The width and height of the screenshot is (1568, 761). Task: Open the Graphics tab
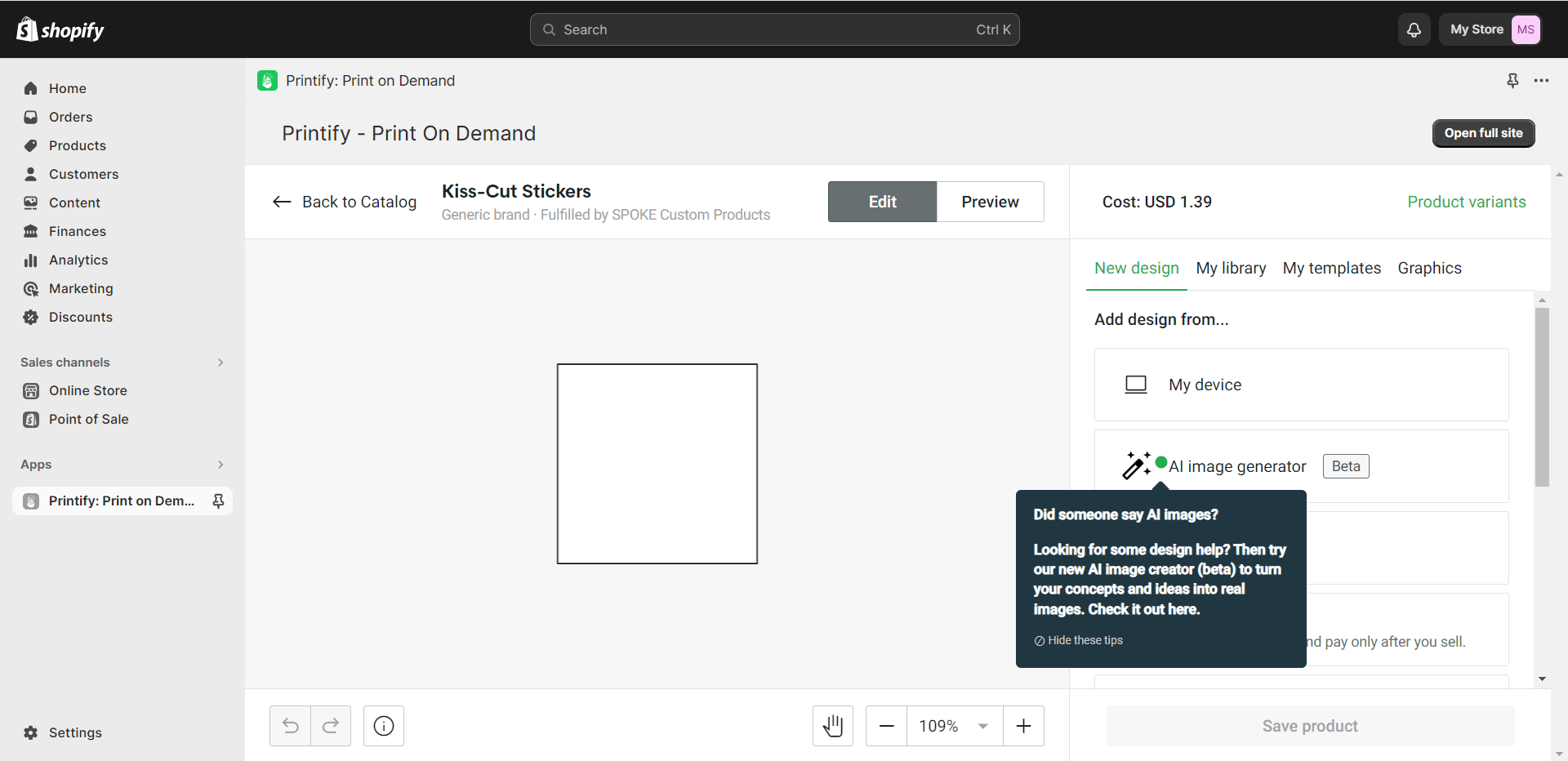(x=1430, y=268)
